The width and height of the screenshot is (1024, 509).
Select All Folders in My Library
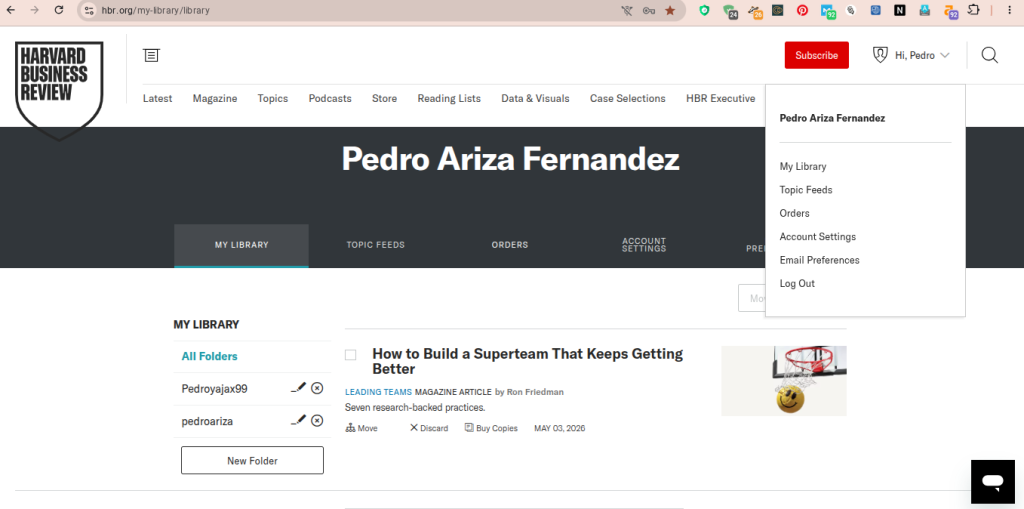pos(210,357)
